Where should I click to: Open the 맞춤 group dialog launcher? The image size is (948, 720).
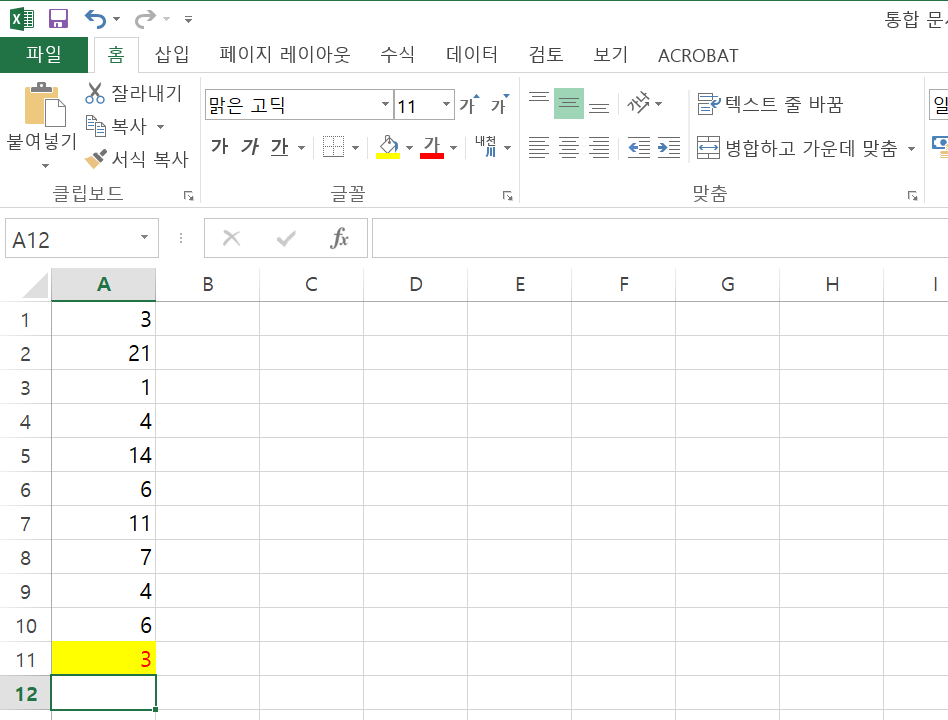pos(912,195)
